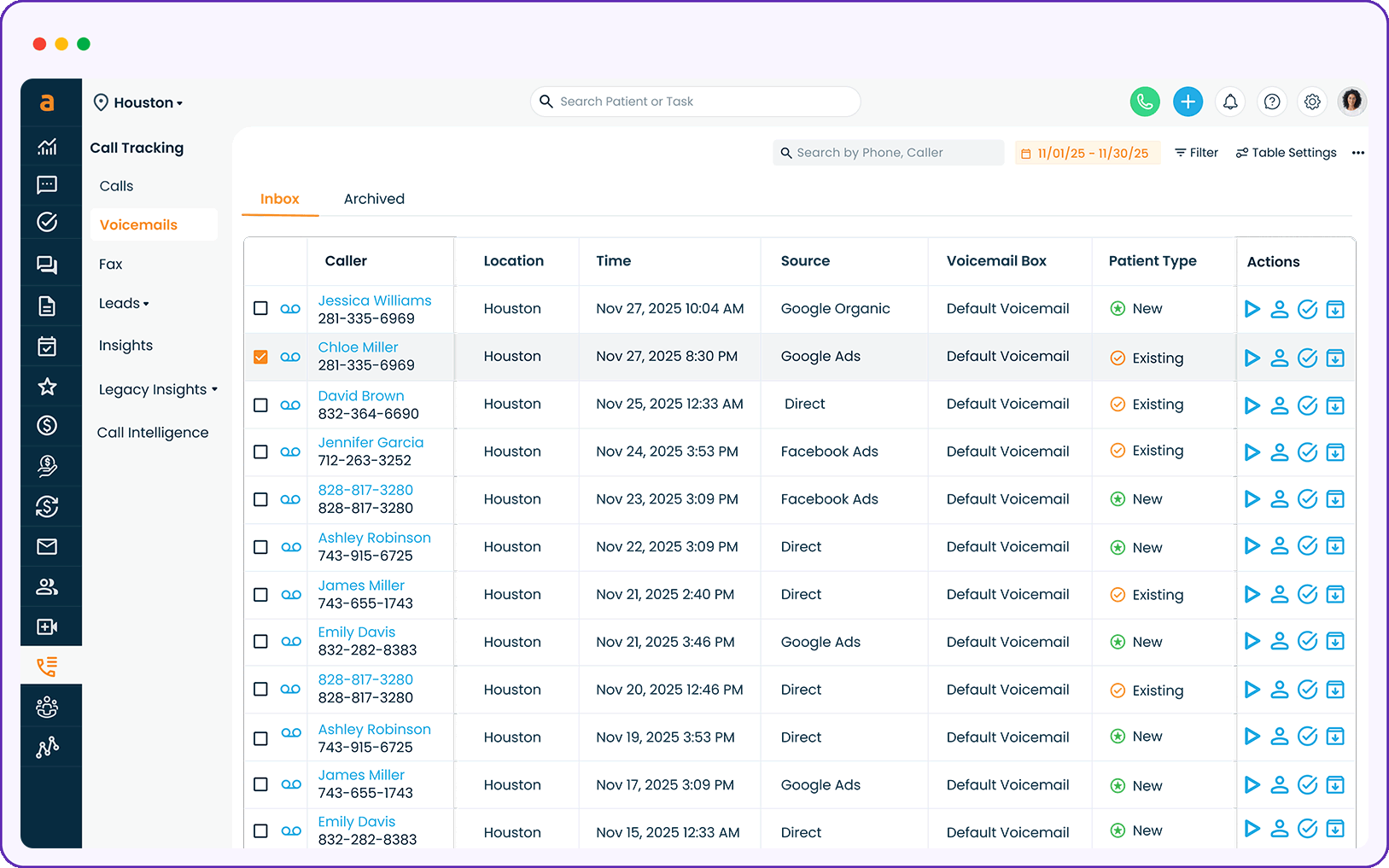Start a call with the green phone button
The width and height of the screenshot is (1389, 868).
click(1145, 101)
